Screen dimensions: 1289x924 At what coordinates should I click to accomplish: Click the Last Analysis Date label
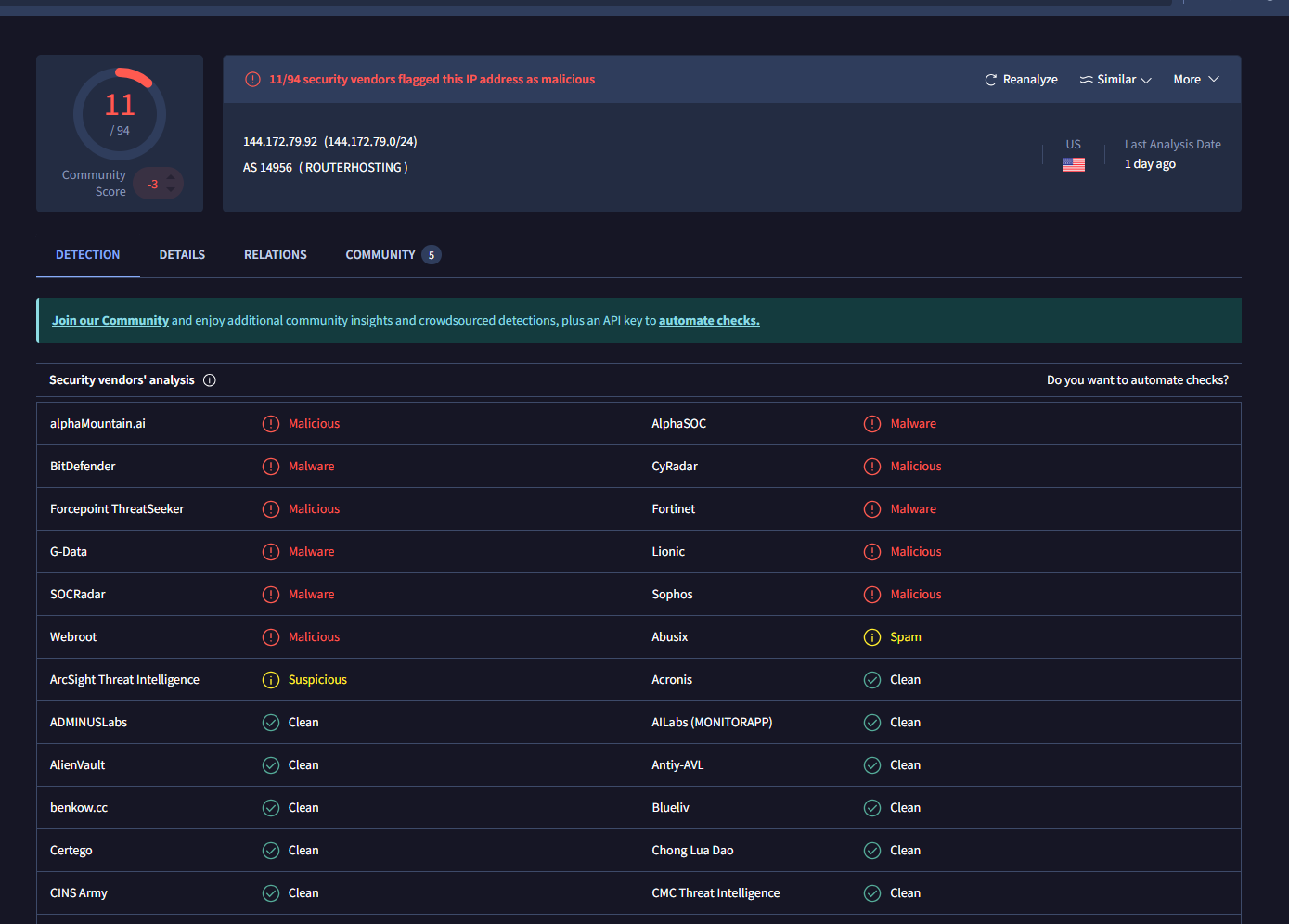tap(1173, 145)
